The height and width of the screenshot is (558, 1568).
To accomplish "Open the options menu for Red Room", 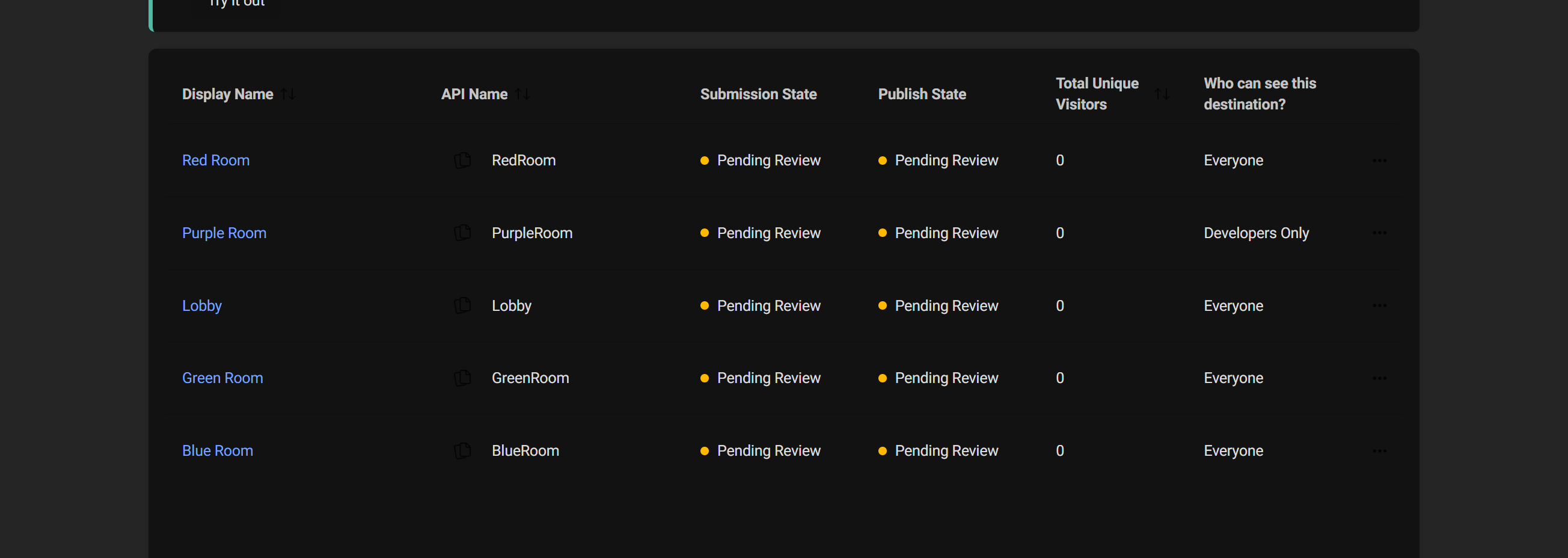I will click(1380, 160).
